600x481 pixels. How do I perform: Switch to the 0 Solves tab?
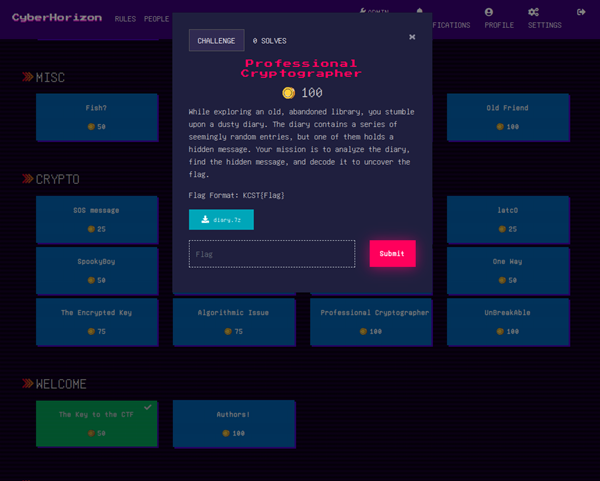[x=269, y=41]
